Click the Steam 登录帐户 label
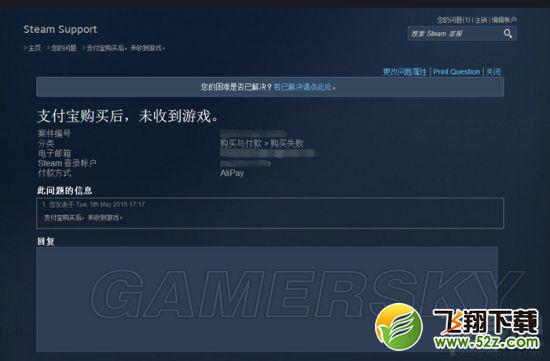The height and width of the screenshot is (361, 550). click(x=67, y=163)
